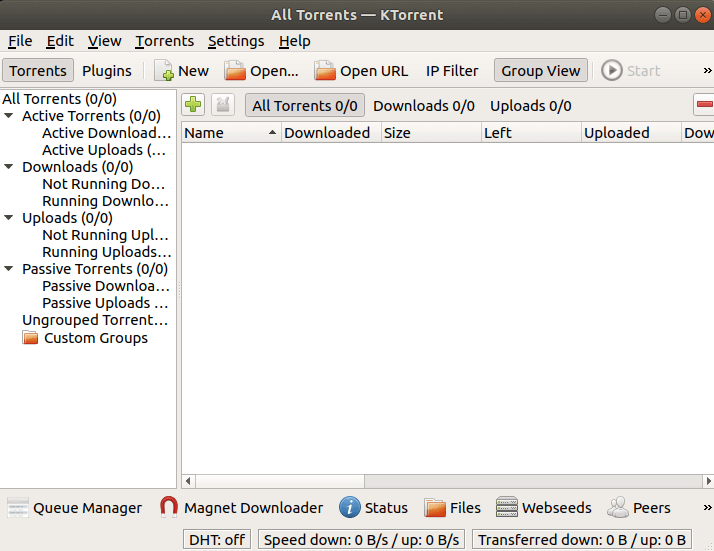The width and height of the screenshot is (714, 551).
Task: Open the Peers panel
Action: point(639,508)
